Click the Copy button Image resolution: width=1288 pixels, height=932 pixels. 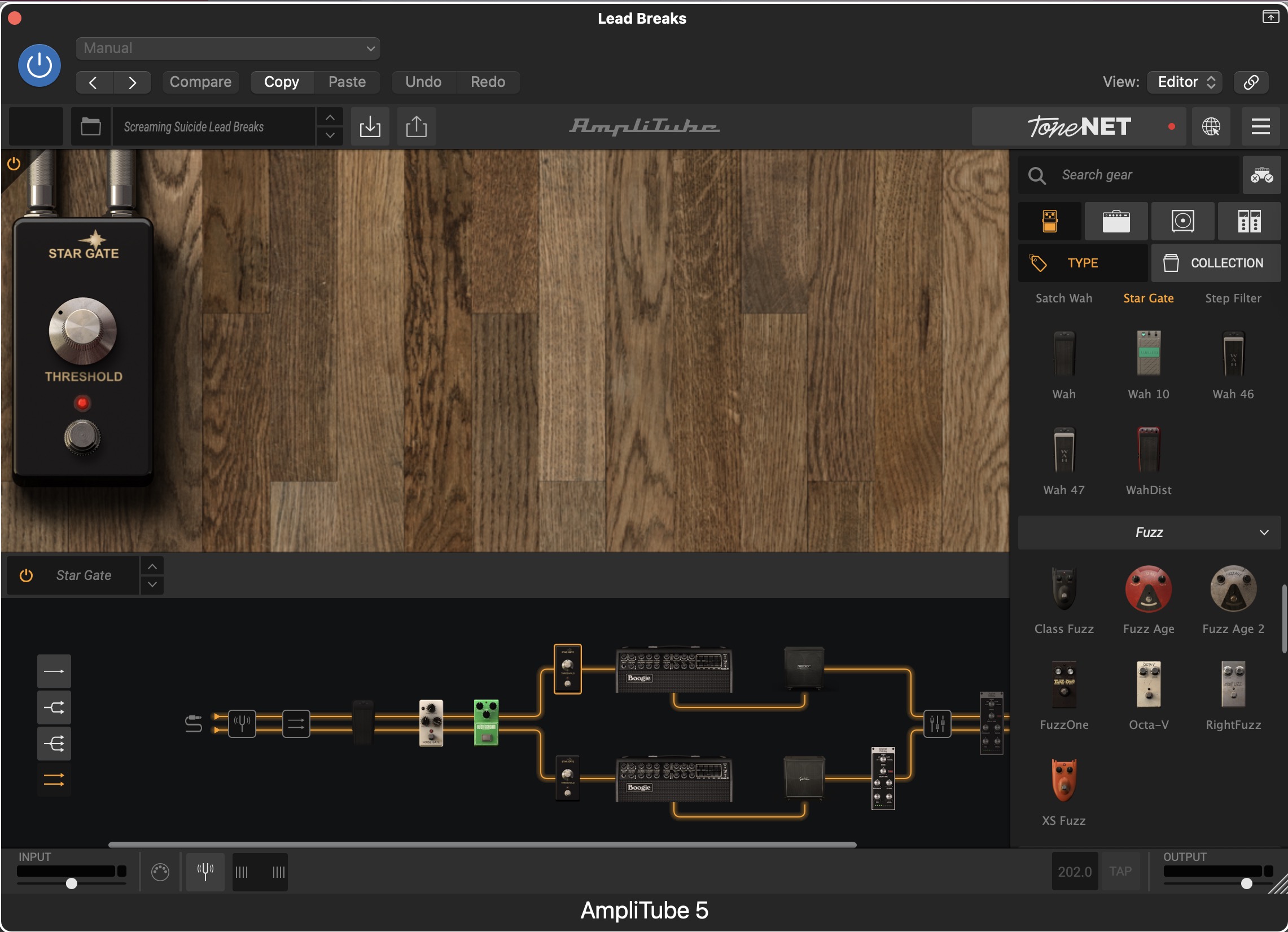(x=281, y=82)
